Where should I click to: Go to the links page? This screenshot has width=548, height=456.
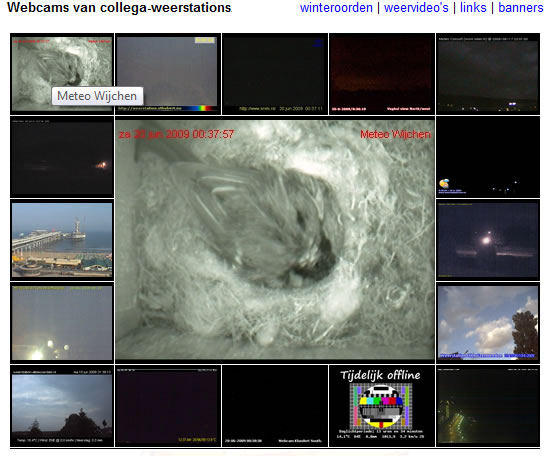pos(473,8)
